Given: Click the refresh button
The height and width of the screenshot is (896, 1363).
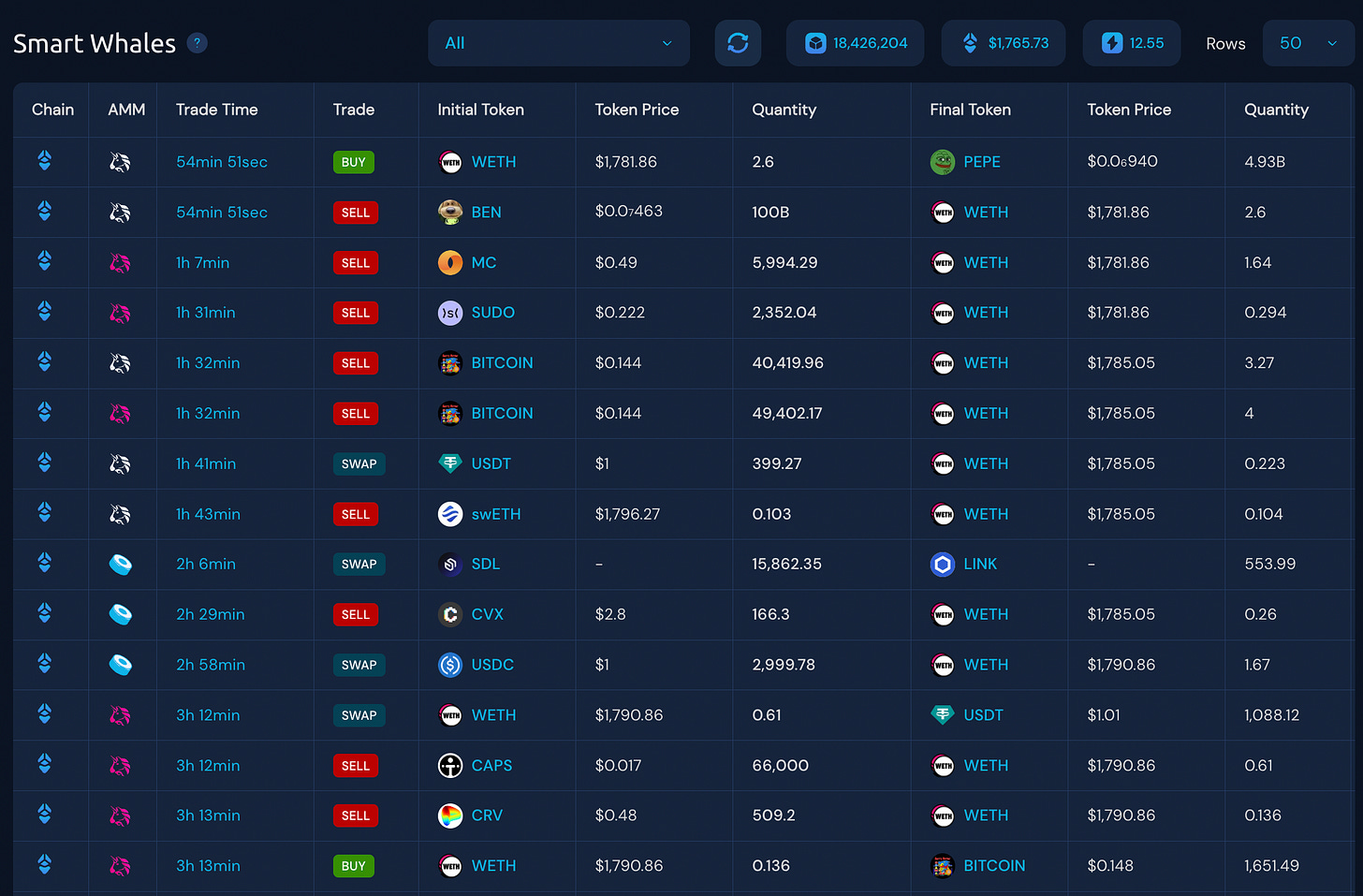Looking at the screenshot, I should [738, 43].
